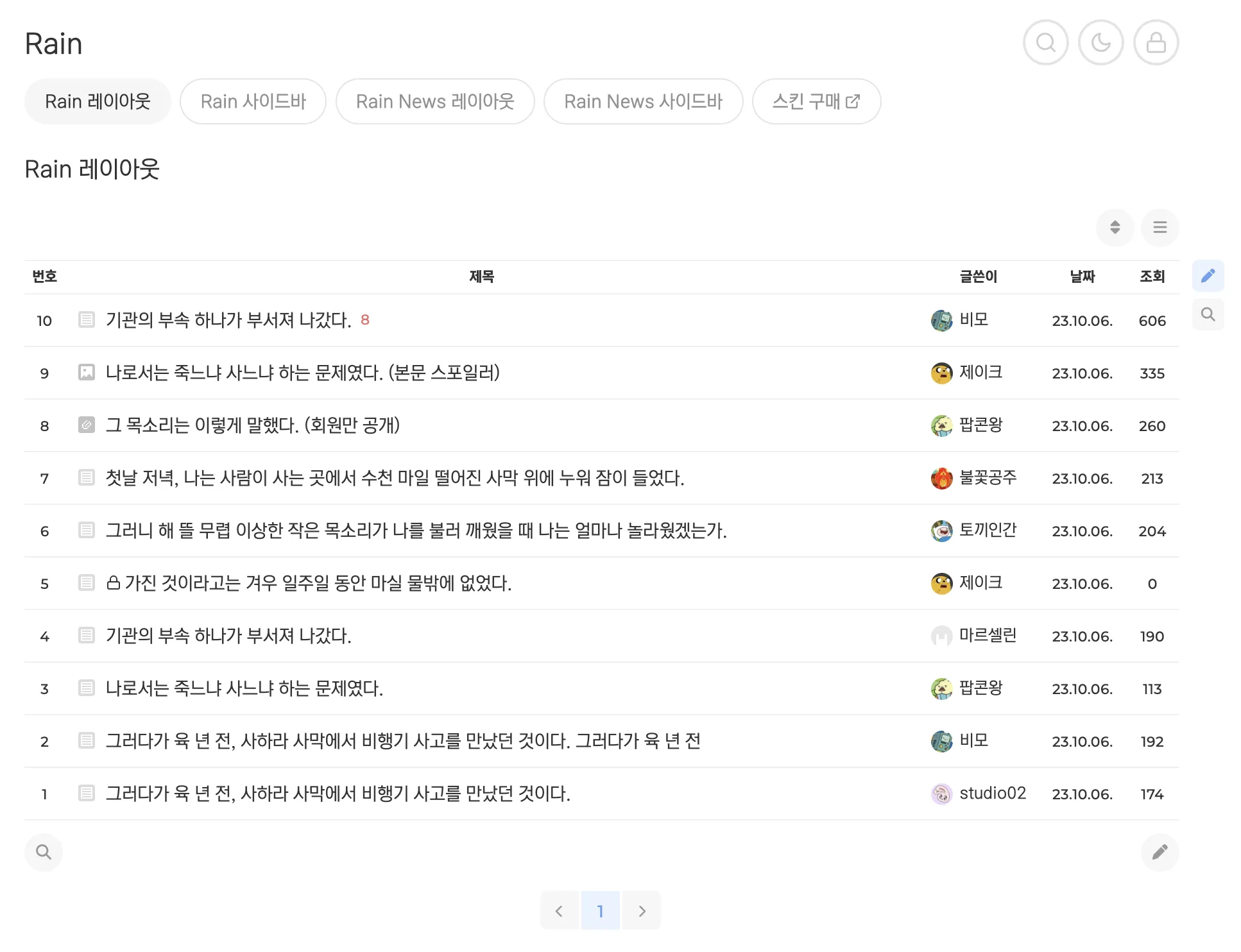The image size is (1241, 952).
Task: Go to next page with right chevron
Action: pyautogui.click(x=642, y=910)
